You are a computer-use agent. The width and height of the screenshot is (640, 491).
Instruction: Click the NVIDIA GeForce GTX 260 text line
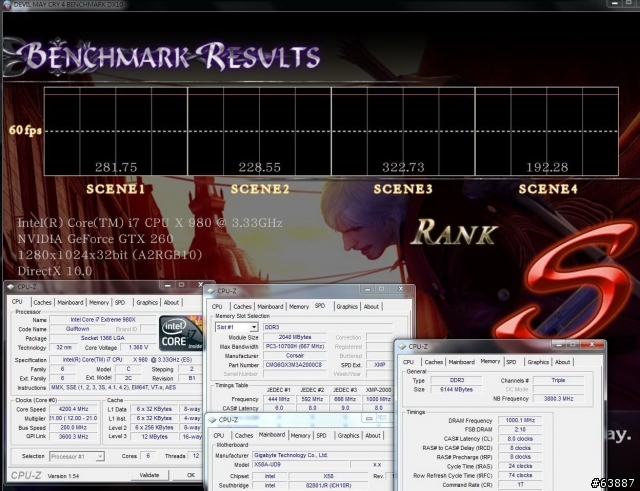coord(96,239)
